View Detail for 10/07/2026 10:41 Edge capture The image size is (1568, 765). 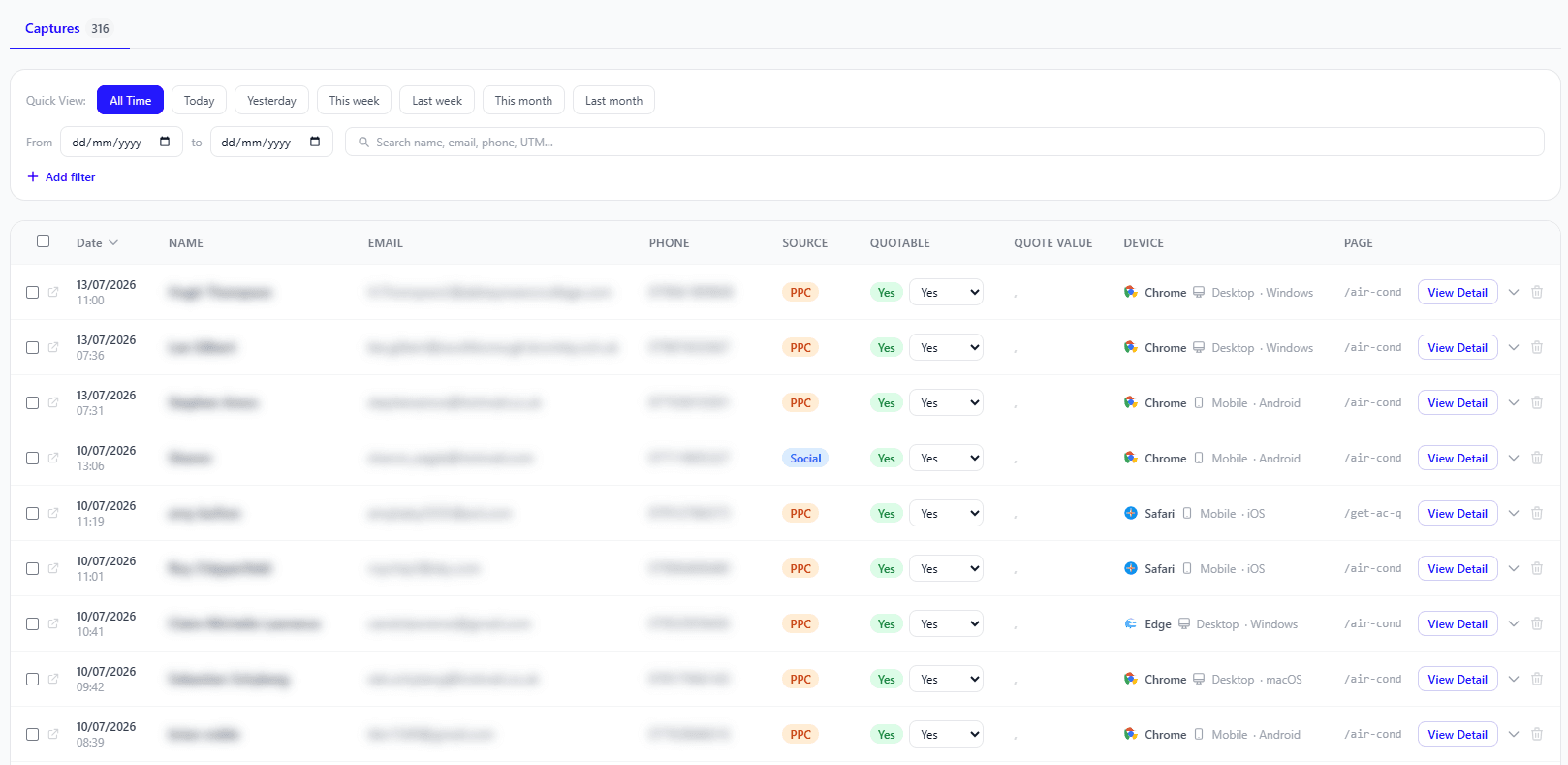1458,623
